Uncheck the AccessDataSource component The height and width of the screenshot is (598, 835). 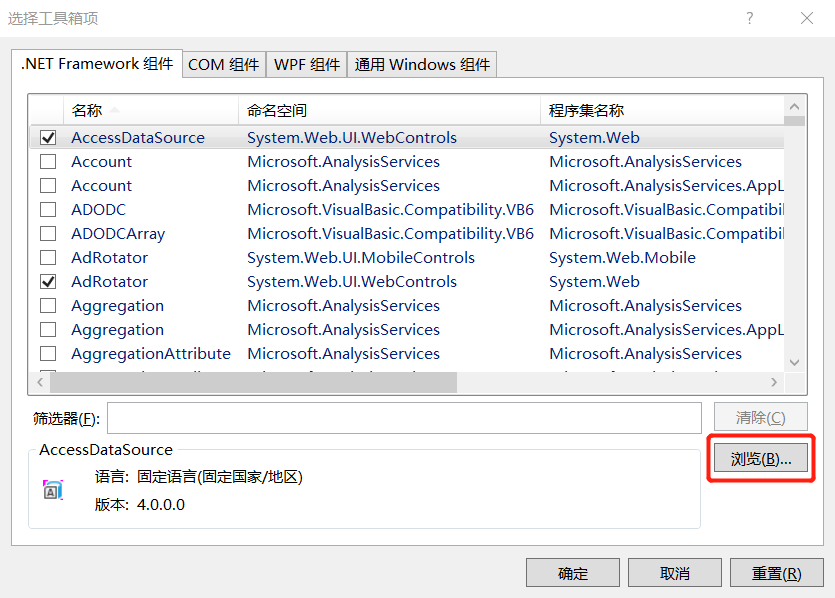47,137
